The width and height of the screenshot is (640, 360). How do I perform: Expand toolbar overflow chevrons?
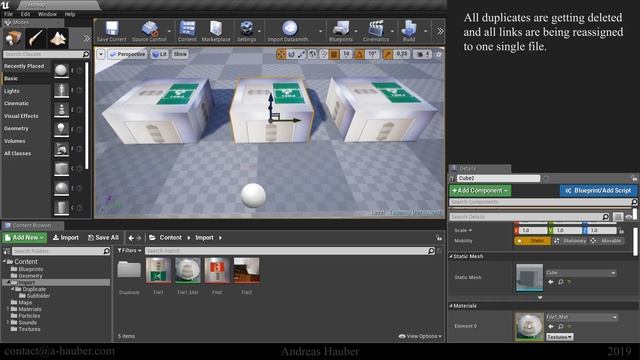440,31
